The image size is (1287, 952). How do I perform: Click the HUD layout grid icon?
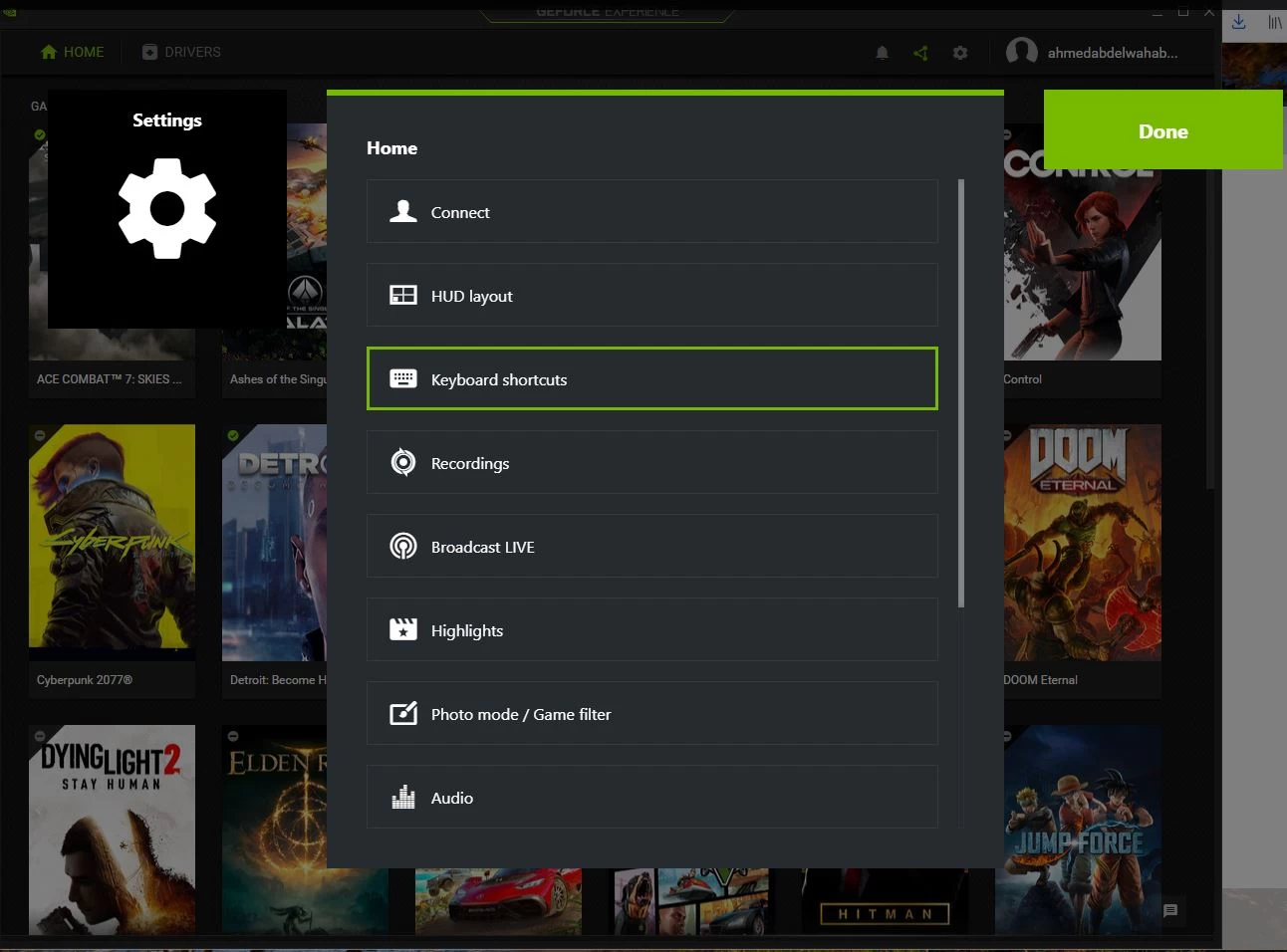(x=402, y=295)
